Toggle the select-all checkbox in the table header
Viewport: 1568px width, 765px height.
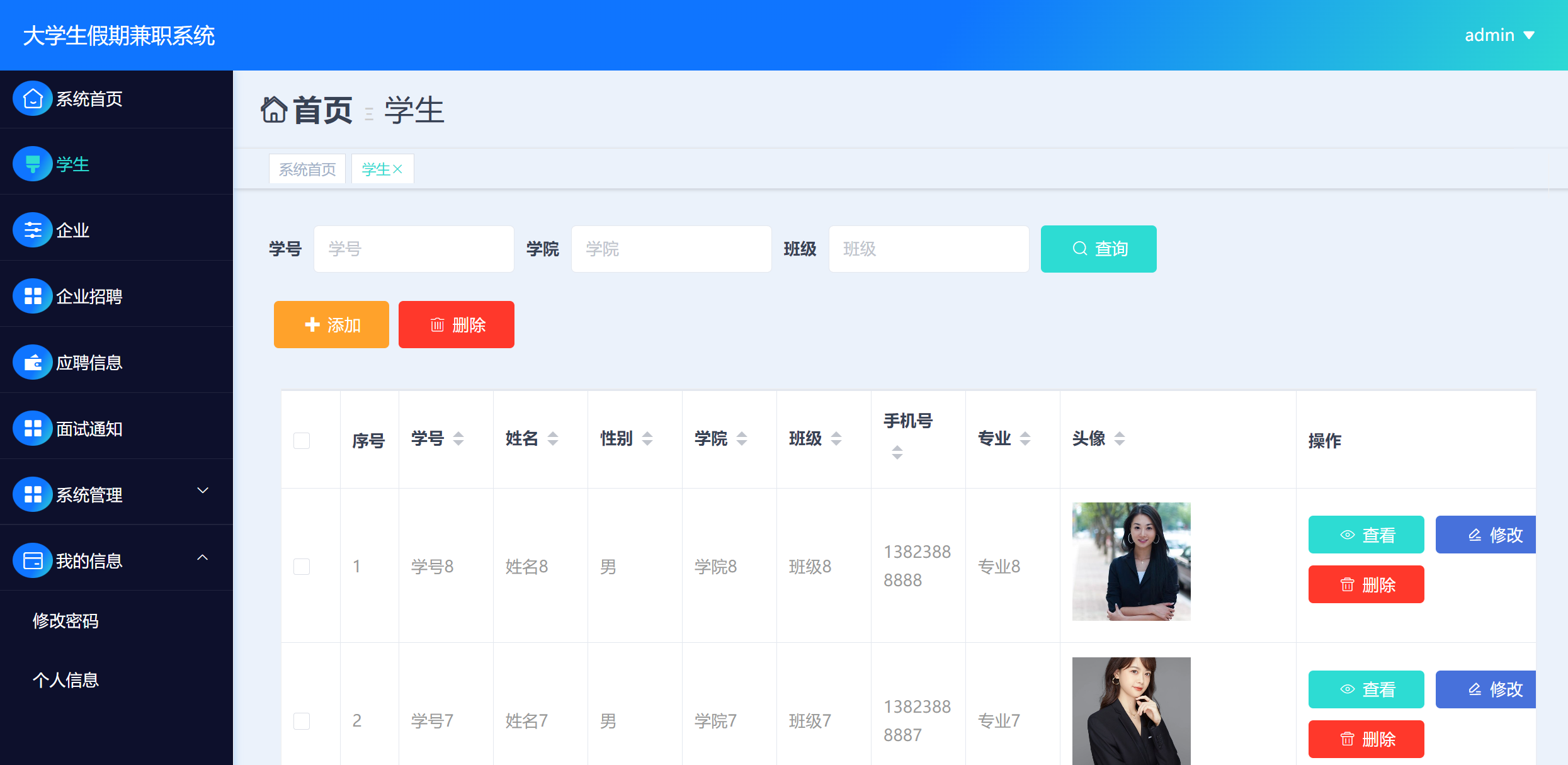click(302, 440)
